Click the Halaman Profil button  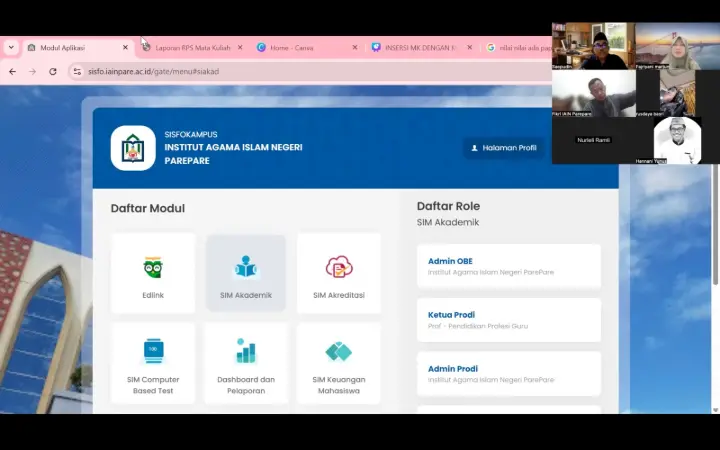coord(504,148)
